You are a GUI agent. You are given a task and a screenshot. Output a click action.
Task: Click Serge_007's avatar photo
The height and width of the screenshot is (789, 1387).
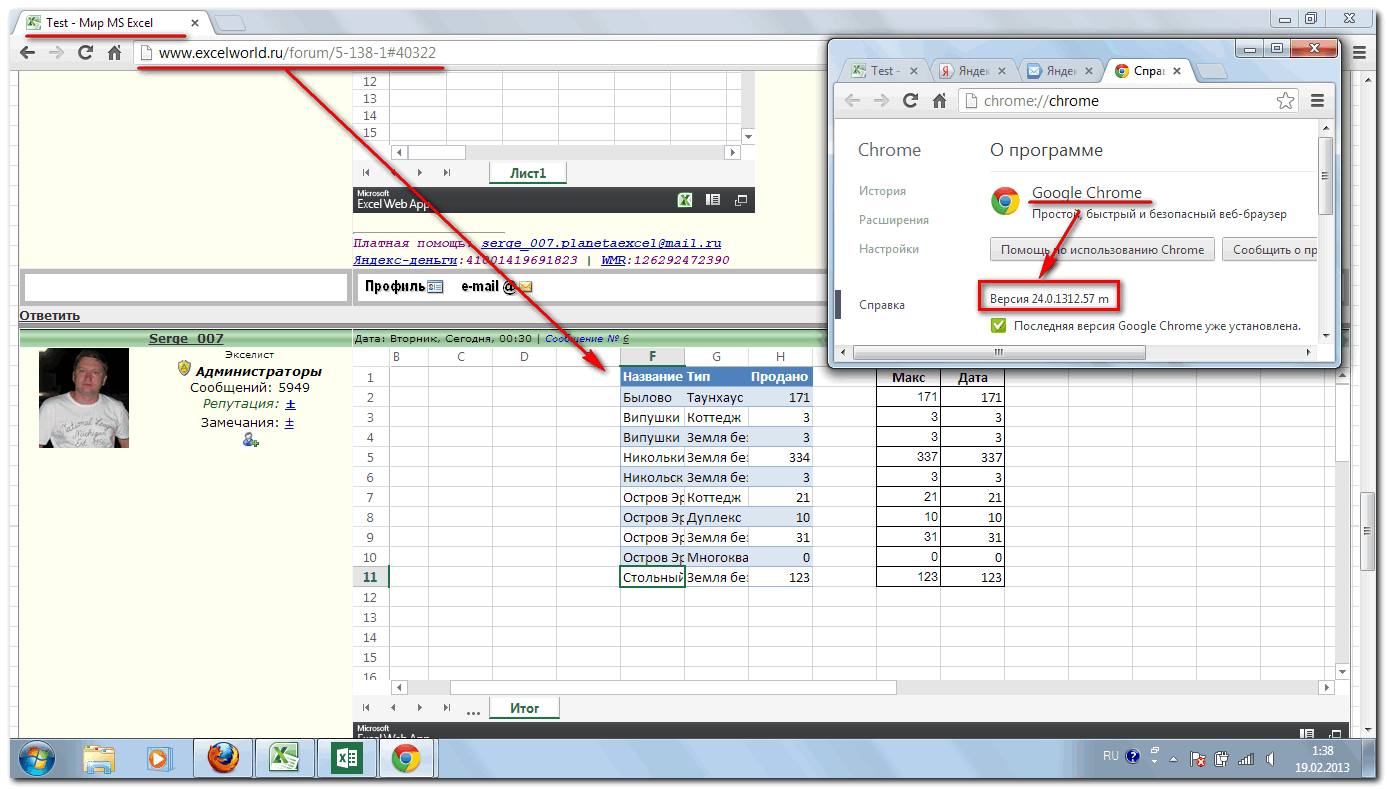coord(84,398)
